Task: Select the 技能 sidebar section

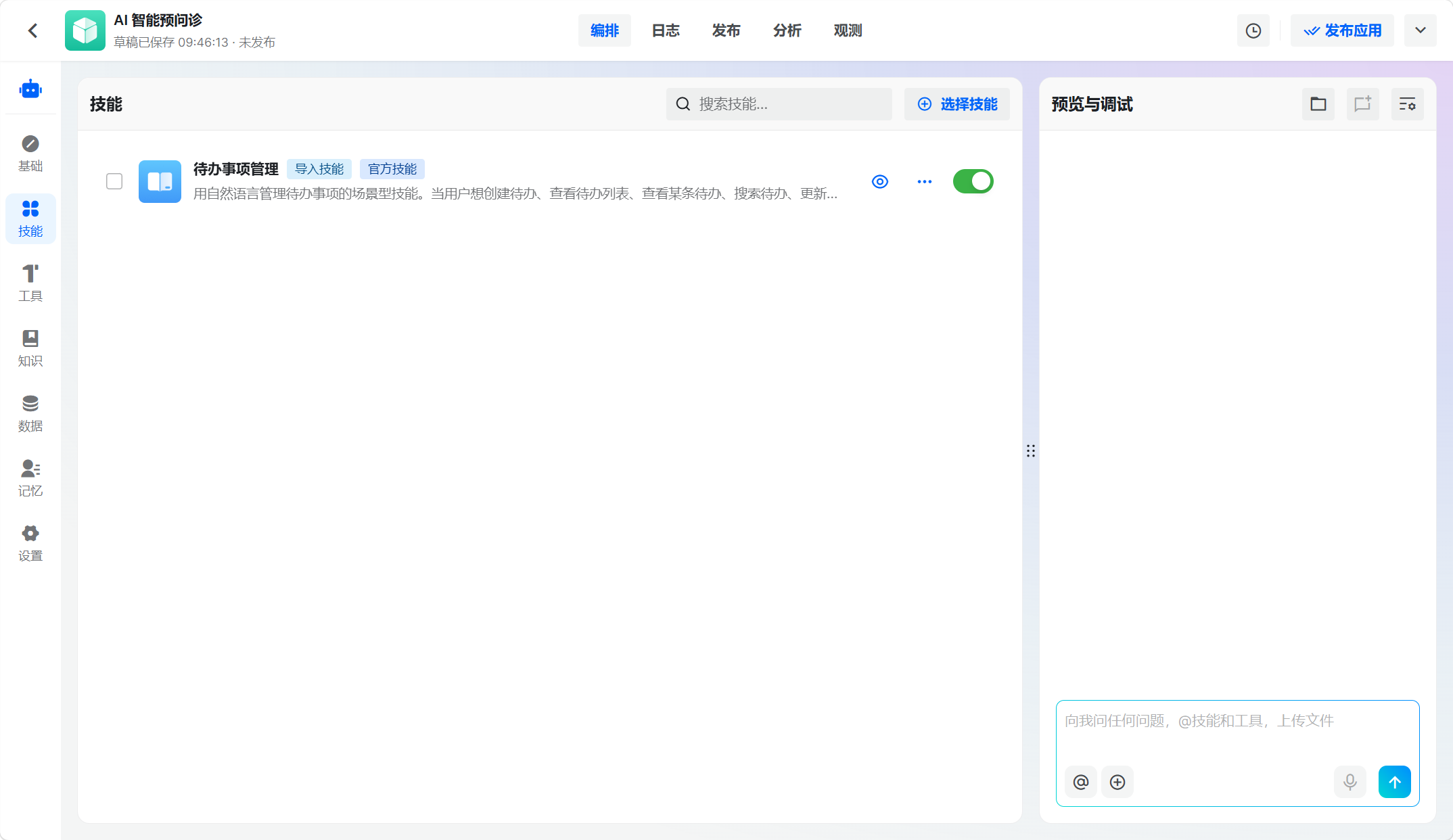Action: pos(30,219)
